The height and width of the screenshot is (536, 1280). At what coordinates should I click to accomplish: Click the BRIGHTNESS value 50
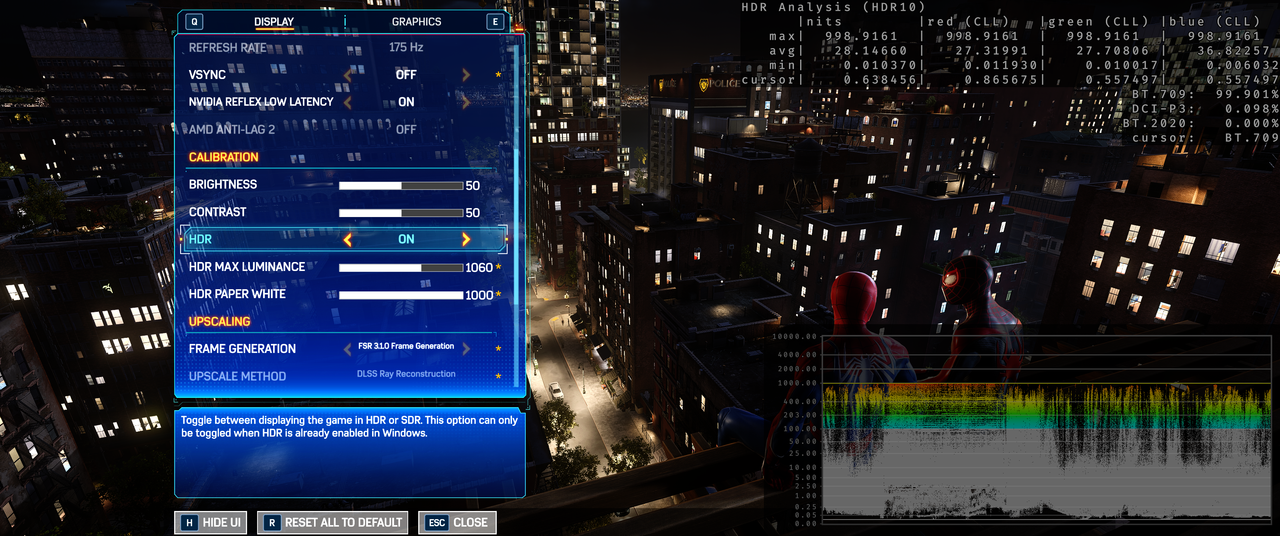473,185
